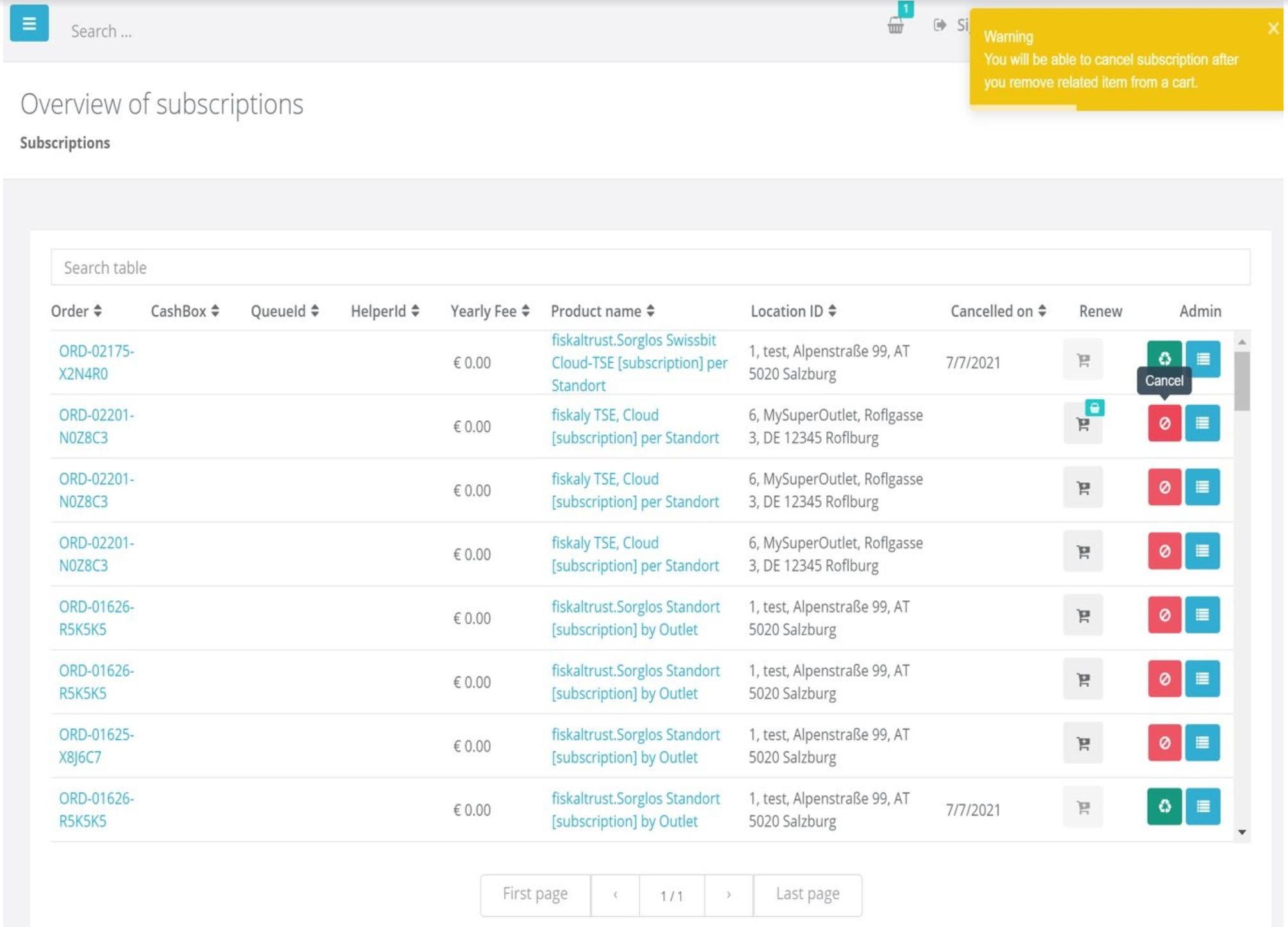
Task: Sort table by HelperId column
Action: point(385,311)
